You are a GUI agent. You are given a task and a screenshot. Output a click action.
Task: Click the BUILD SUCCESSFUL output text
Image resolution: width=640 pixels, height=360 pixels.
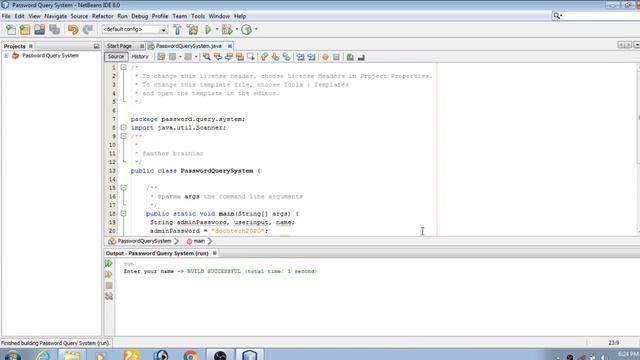[x=252, y=271]
